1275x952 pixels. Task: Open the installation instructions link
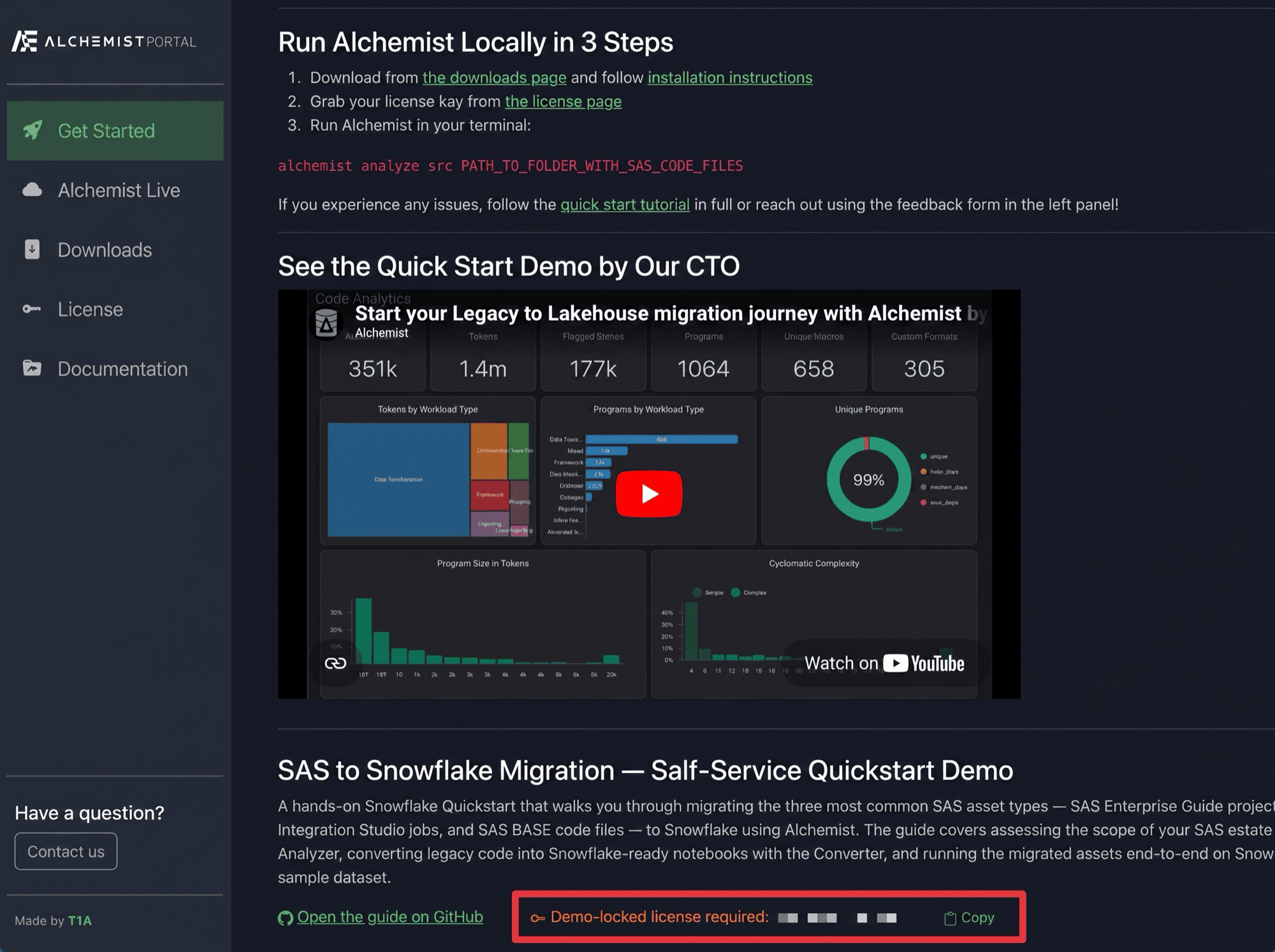(730, 78)
